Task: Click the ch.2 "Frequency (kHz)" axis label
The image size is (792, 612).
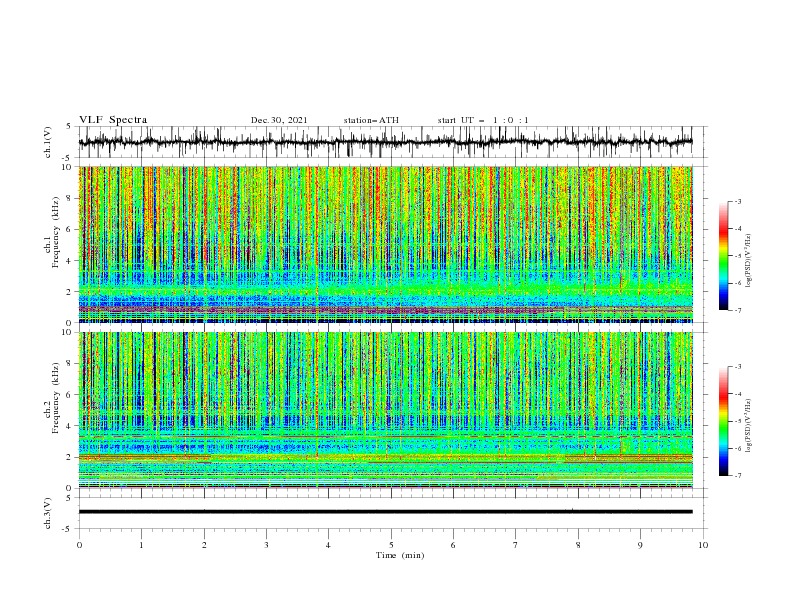Action: click(56, 399)
